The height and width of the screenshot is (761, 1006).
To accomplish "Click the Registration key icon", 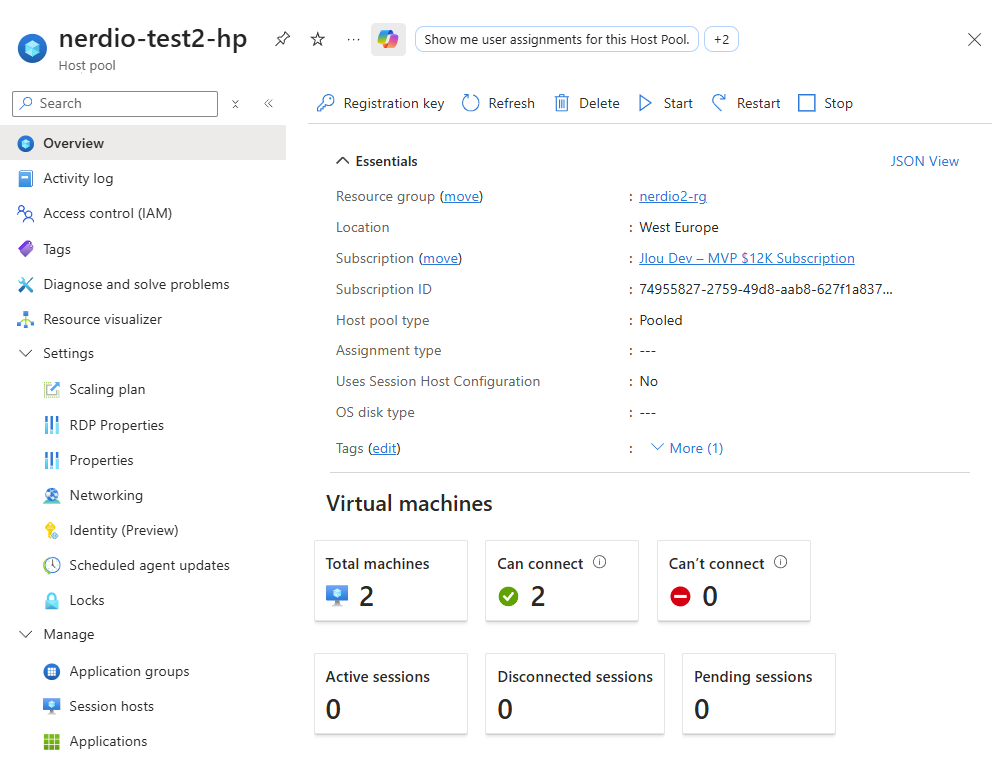I will [326, 103].
